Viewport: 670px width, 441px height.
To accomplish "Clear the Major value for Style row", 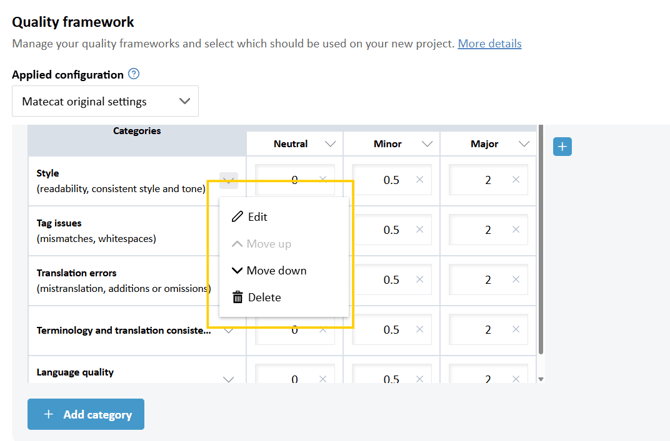I will click(516, 180).
